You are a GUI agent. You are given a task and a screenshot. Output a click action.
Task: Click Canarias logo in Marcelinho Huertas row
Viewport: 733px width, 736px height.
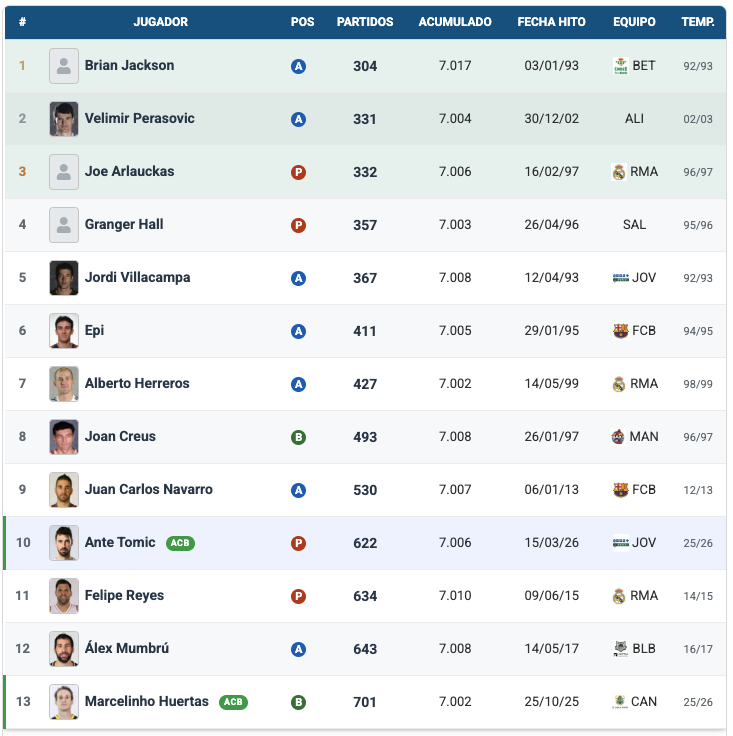tap(620, 702)
